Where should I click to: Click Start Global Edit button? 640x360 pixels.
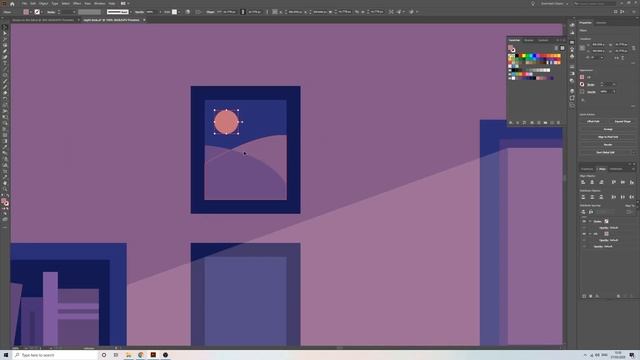[x=605, y=152]
